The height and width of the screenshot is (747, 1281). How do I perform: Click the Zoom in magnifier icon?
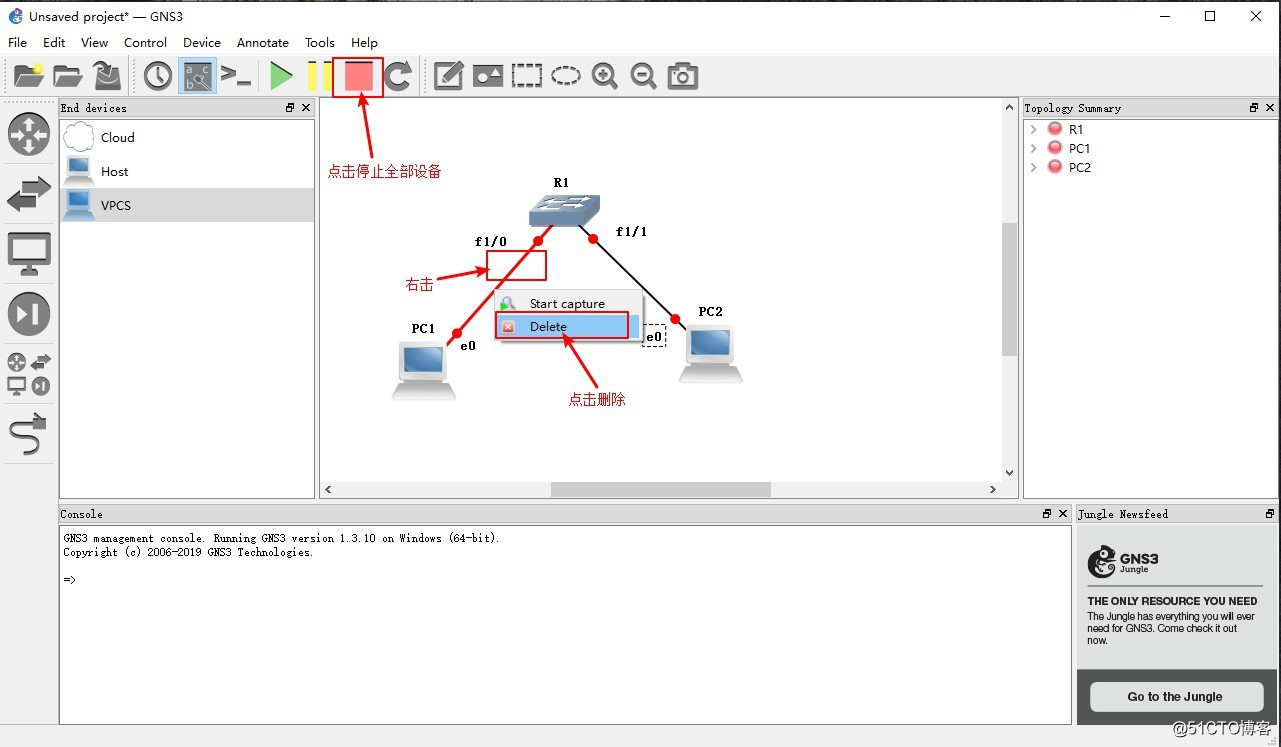604,76
